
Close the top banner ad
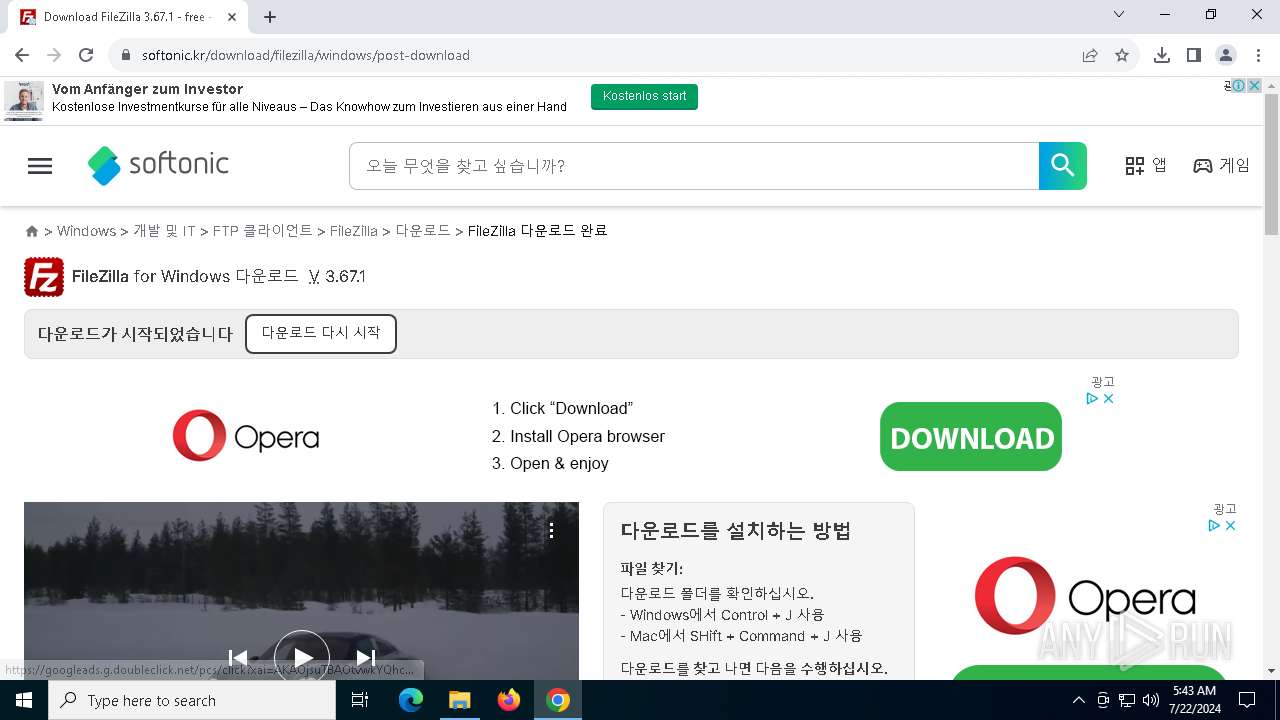(x=1254, y=86)
